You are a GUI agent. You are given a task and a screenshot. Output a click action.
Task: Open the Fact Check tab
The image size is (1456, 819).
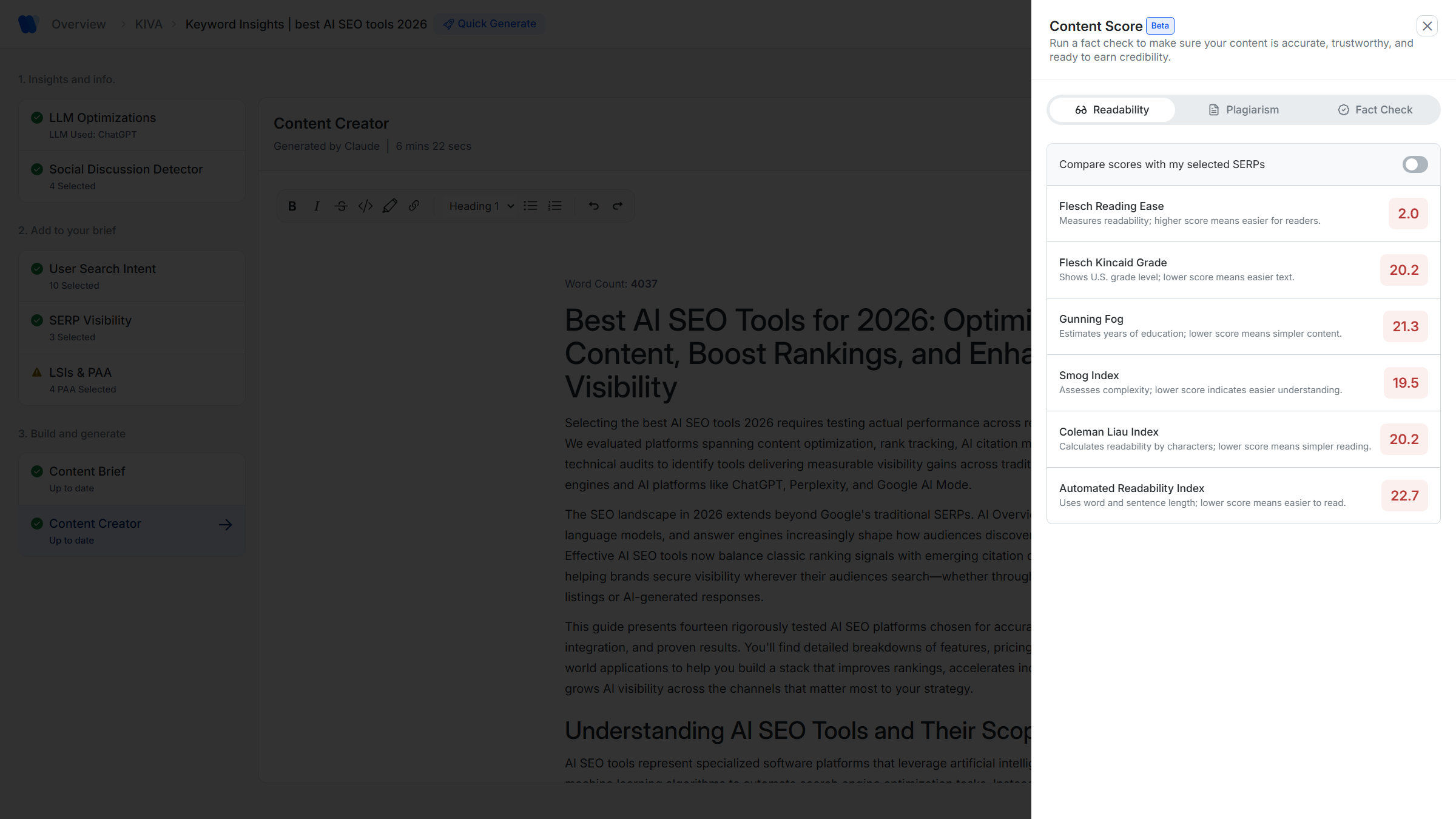pyautogui.click(x=1375, y=110)
